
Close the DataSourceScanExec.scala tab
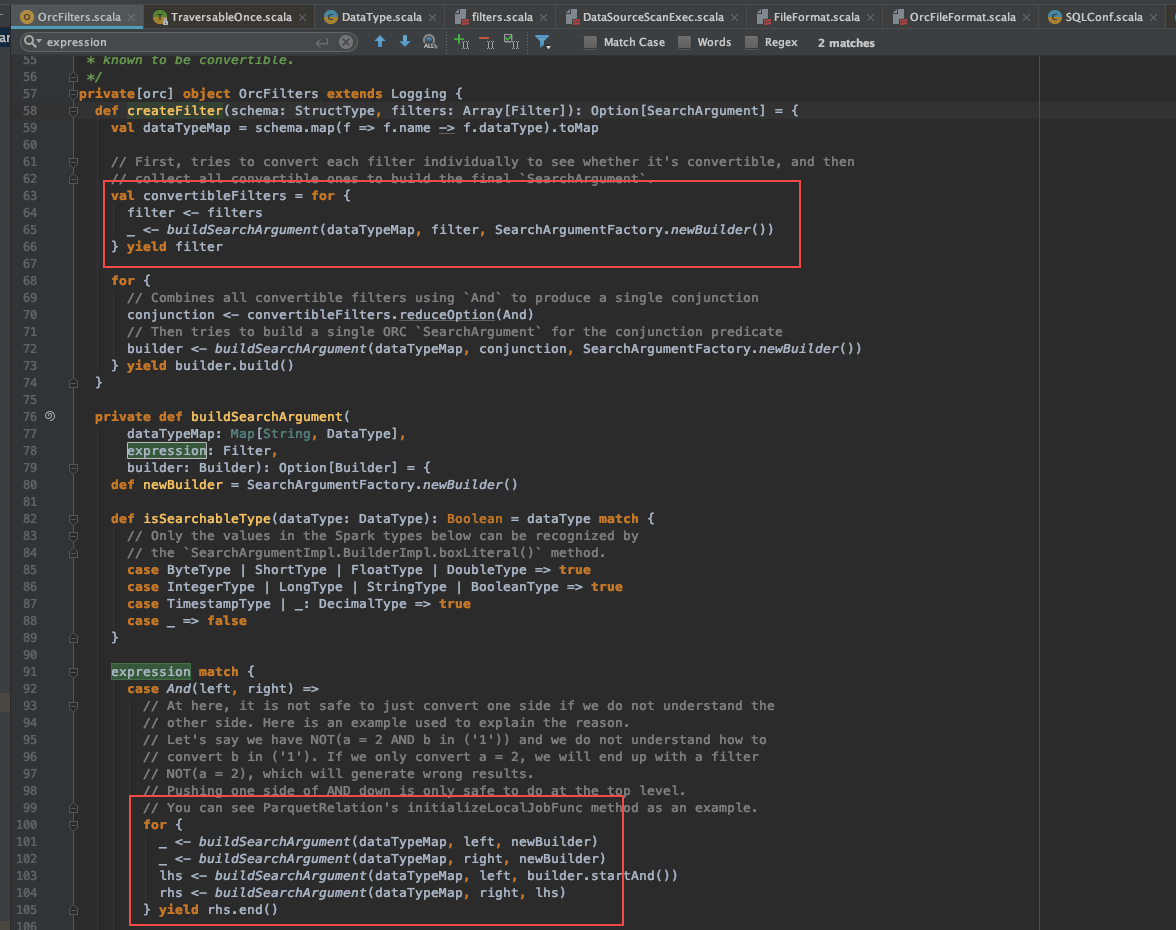734,16
